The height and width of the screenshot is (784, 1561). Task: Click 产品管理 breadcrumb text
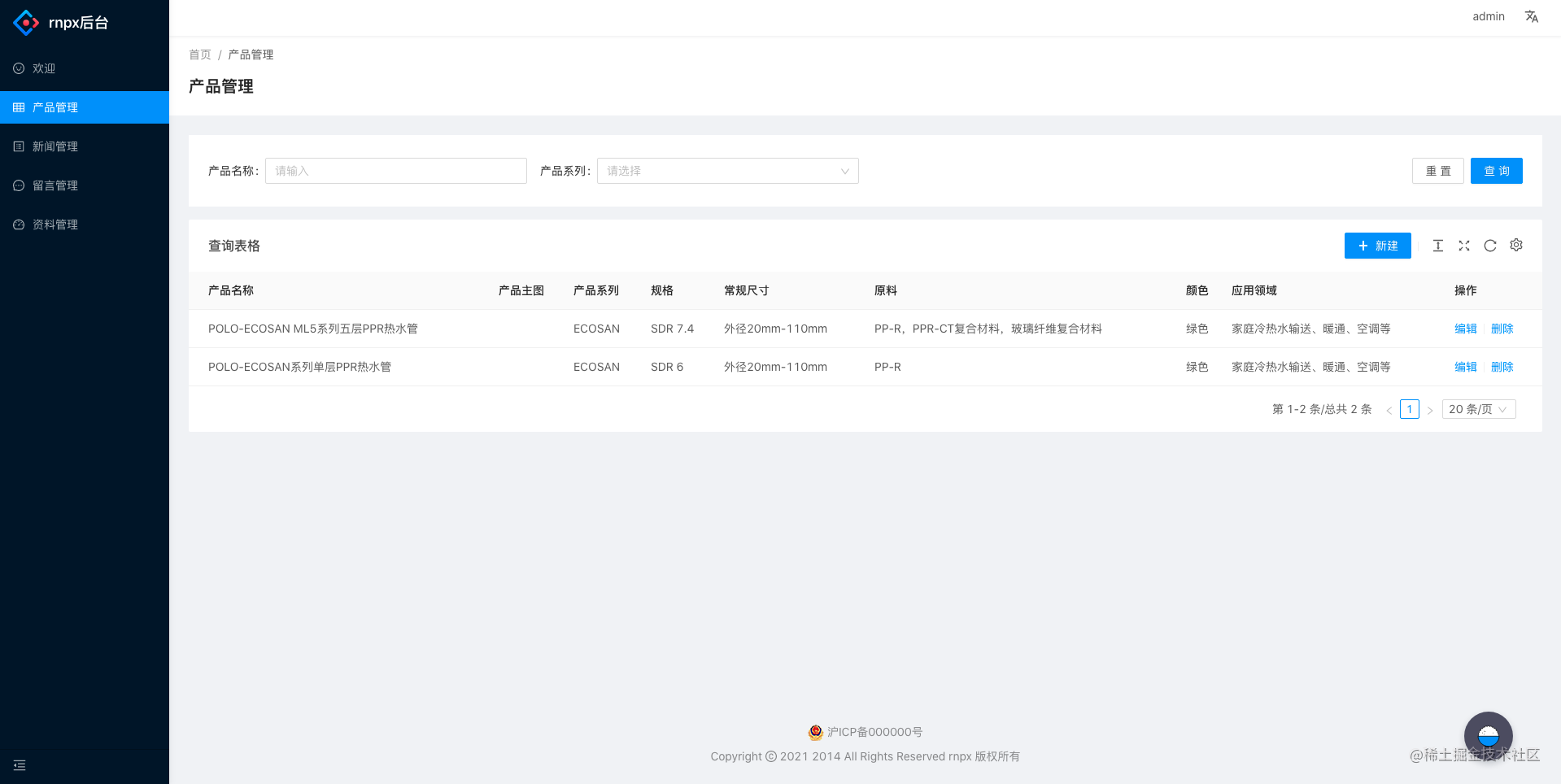point(251,54)
